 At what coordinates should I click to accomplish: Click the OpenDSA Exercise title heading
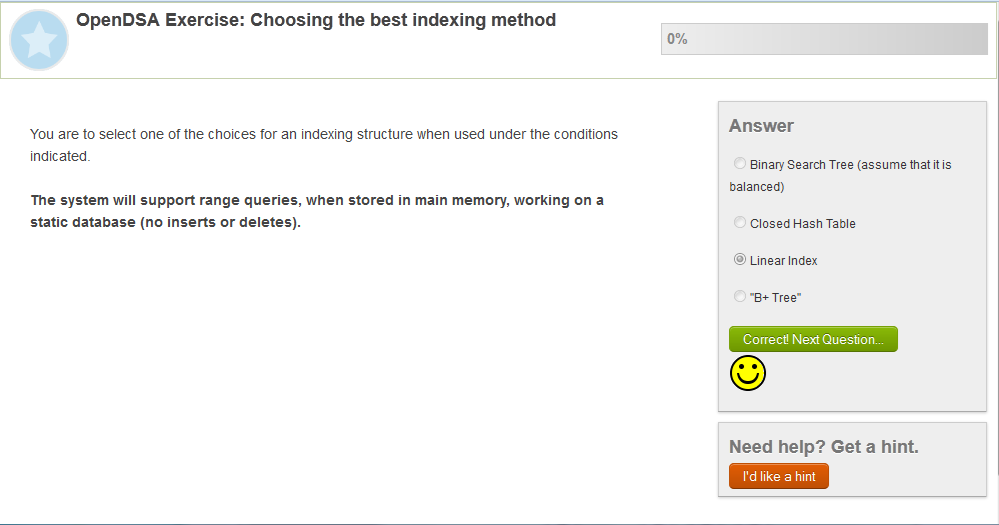316,20
